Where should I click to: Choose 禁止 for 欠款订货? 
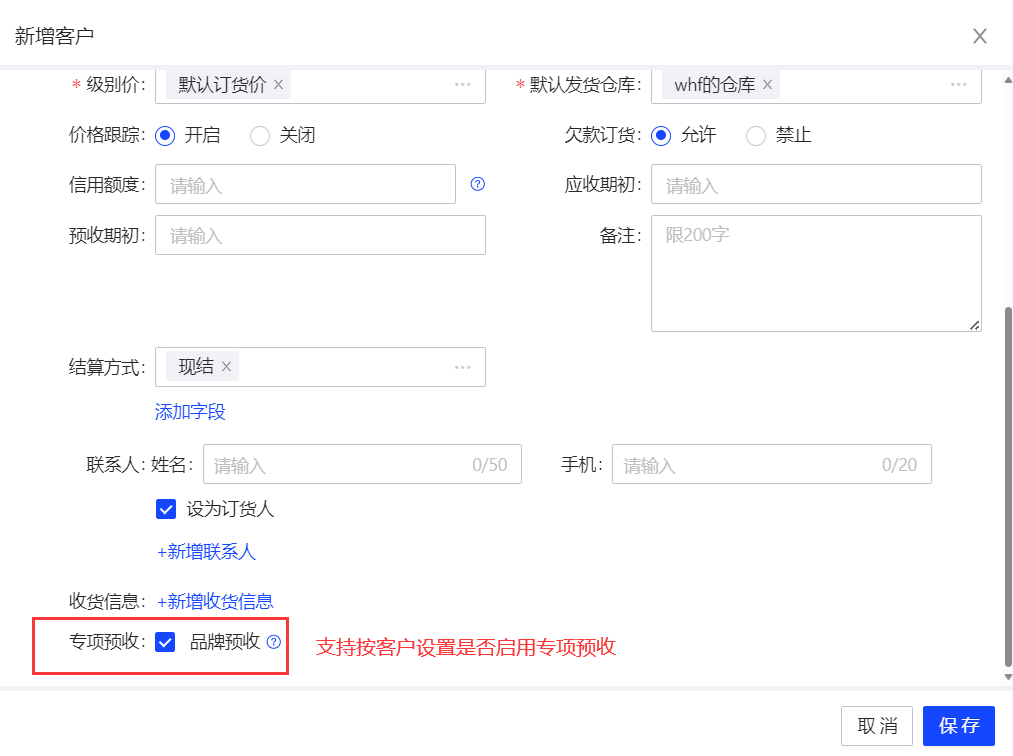tap(756, 135)
